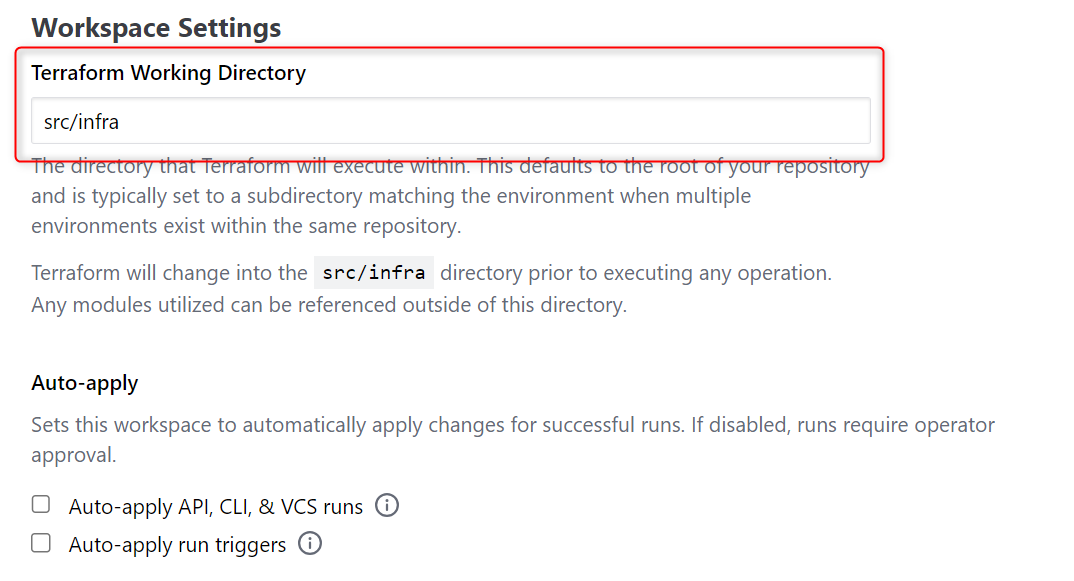
Task: Click the 'Auto-apply API, CLI, & VCS runs' label text
Action: 215,507
